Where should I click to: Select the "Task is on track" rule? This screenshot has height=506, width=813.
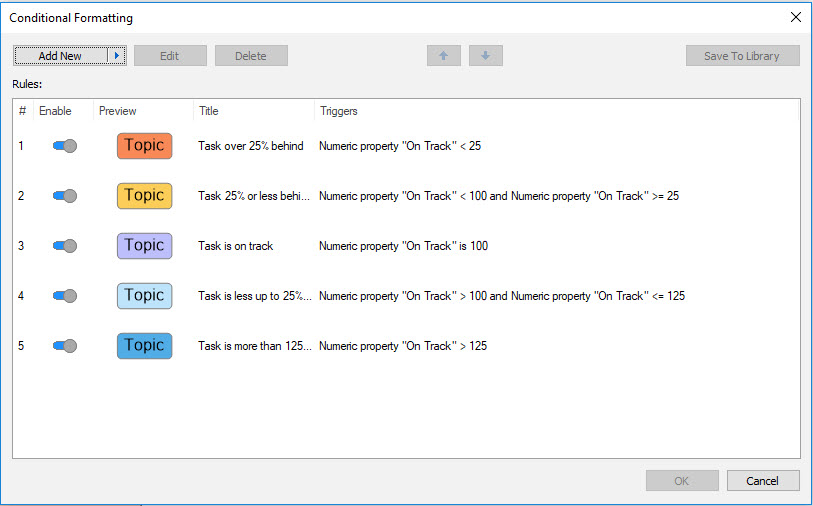(x=236, y=246)
